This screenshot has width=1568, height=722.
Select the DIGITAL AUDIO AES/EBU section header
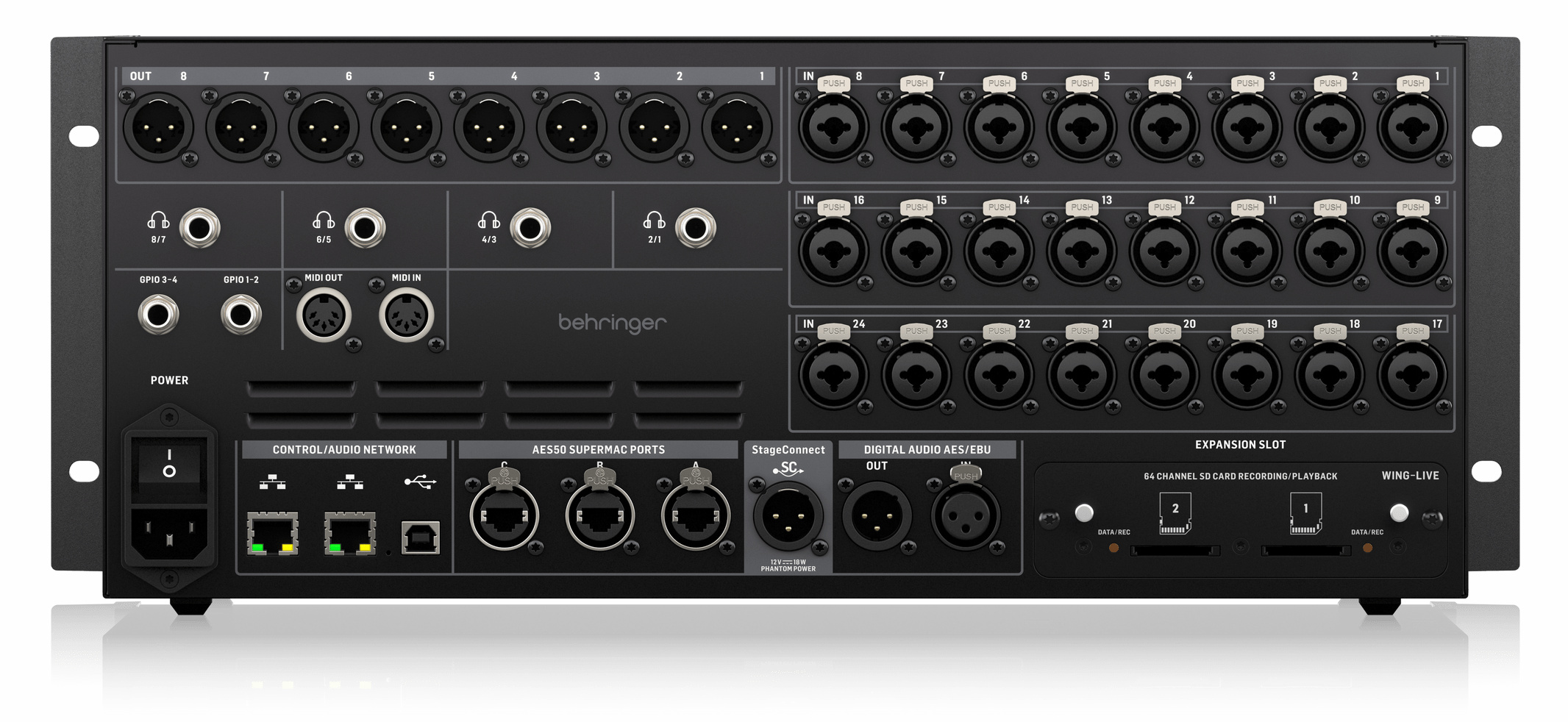(x=927, y=449)
